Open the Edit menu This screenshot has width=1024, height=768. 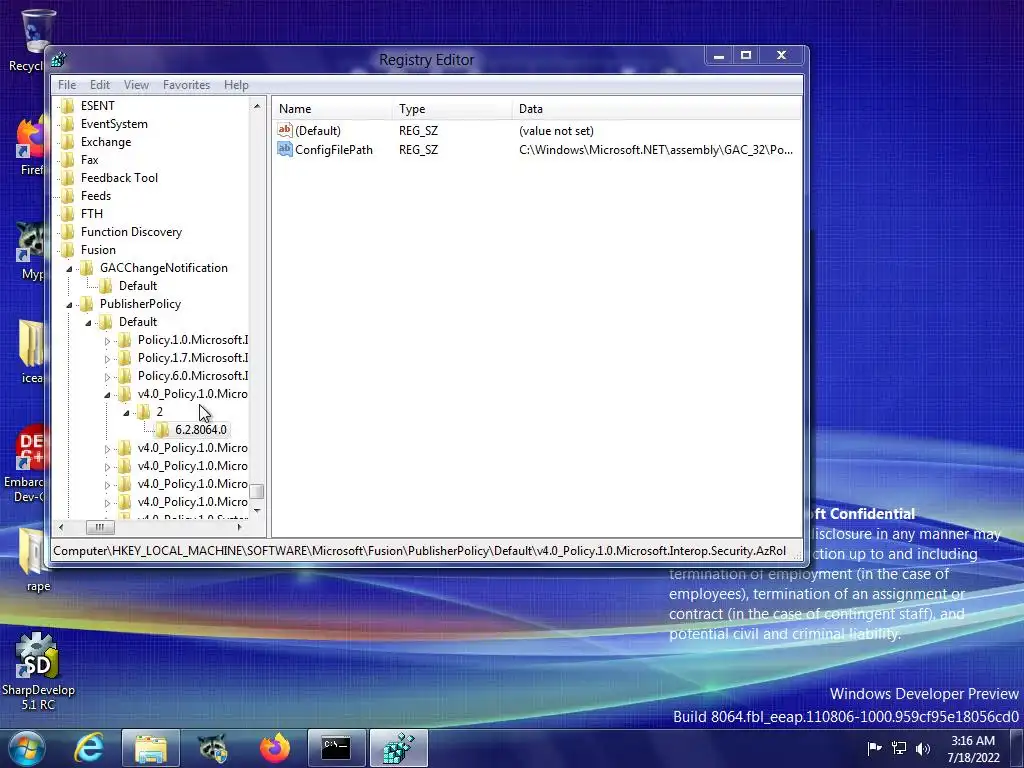pyautogui.click(x=100, y=85)
